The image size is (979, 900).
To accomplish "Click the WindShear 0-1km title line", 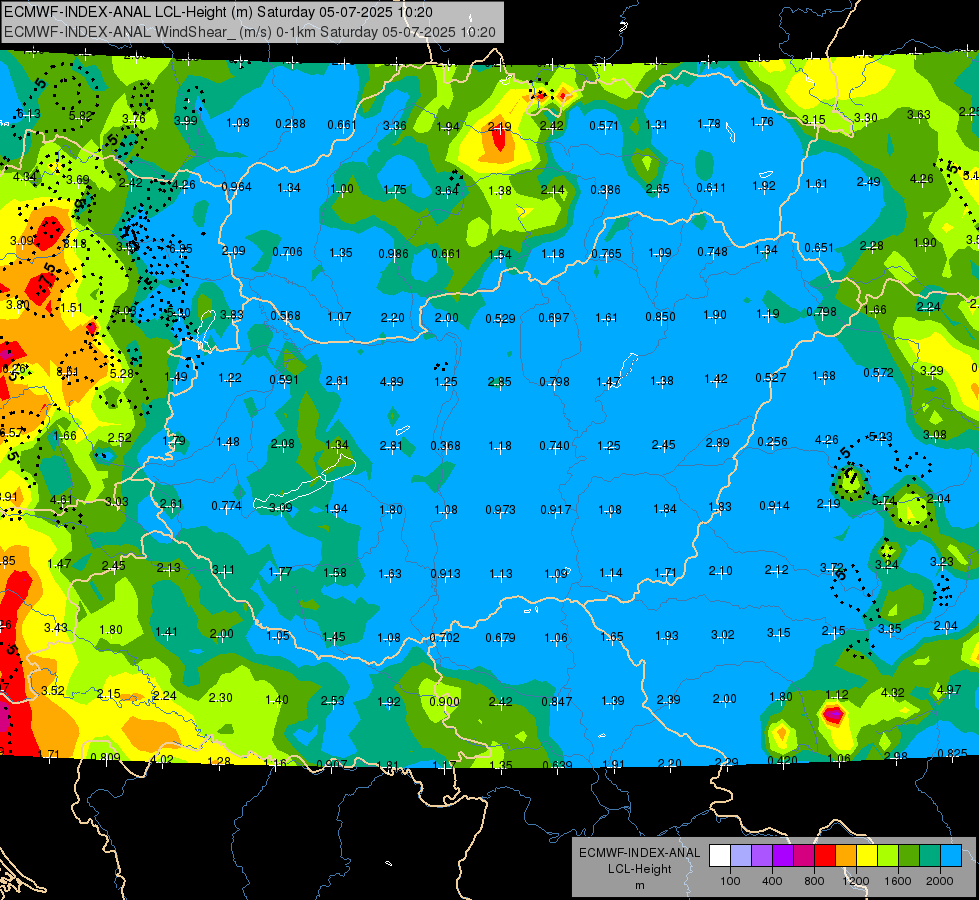I will [x=250, y=32].
